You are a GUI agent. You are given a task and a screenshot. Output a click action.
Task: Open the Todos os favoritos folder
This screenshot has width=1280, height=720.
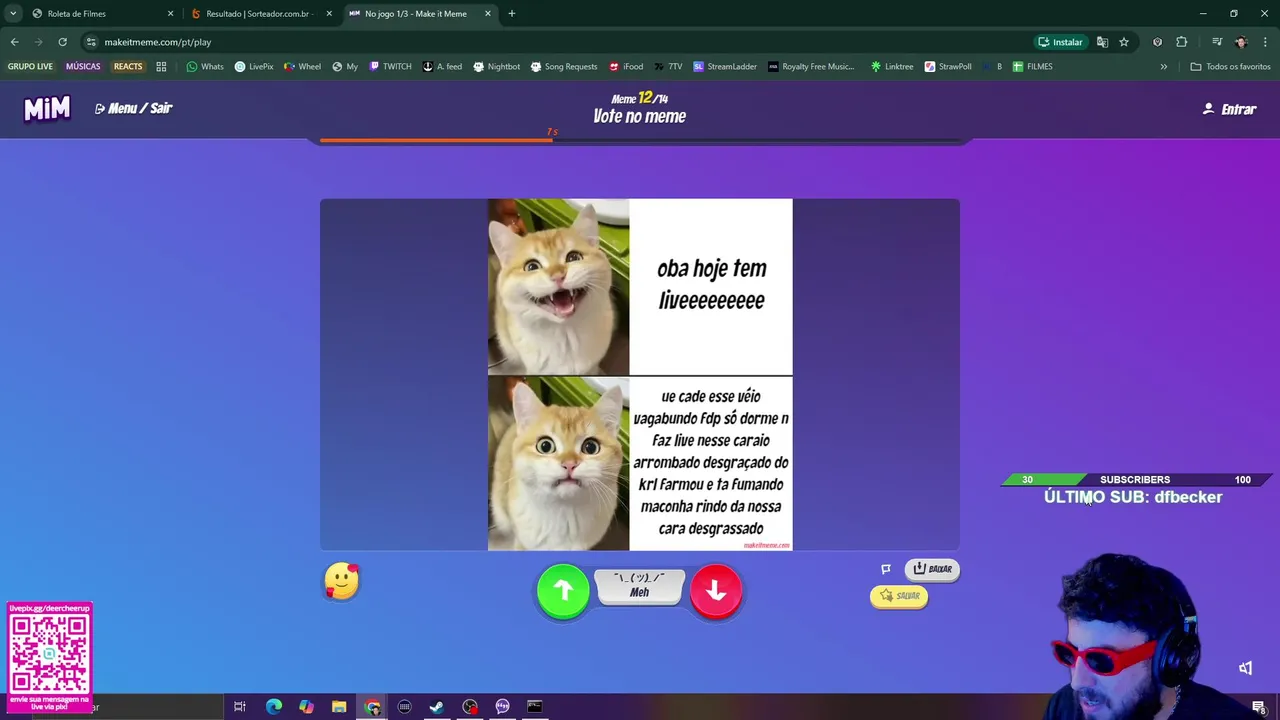(x=1230, y=67)
